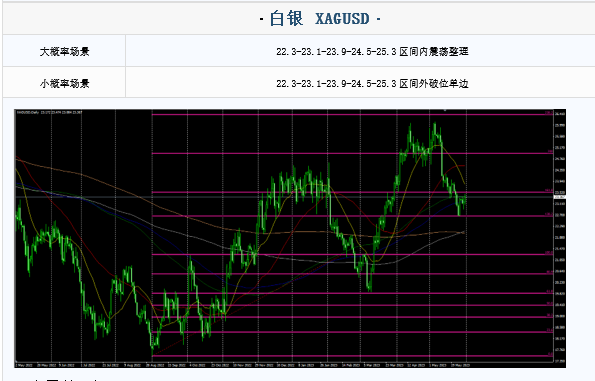Select the 大概率场景 label cell
Image resolution: width=595 pixels, height=381 pixels.
click(65, 51)
